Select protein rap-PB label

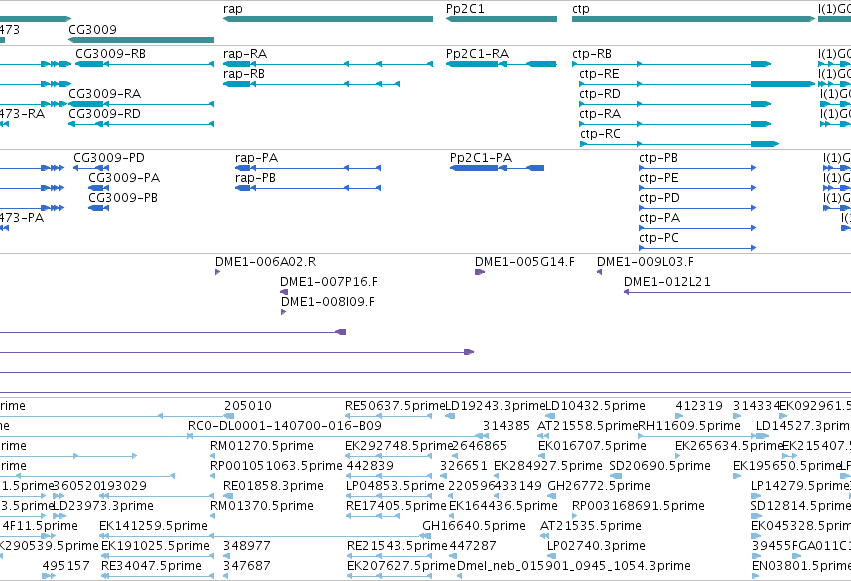(256, 178)
